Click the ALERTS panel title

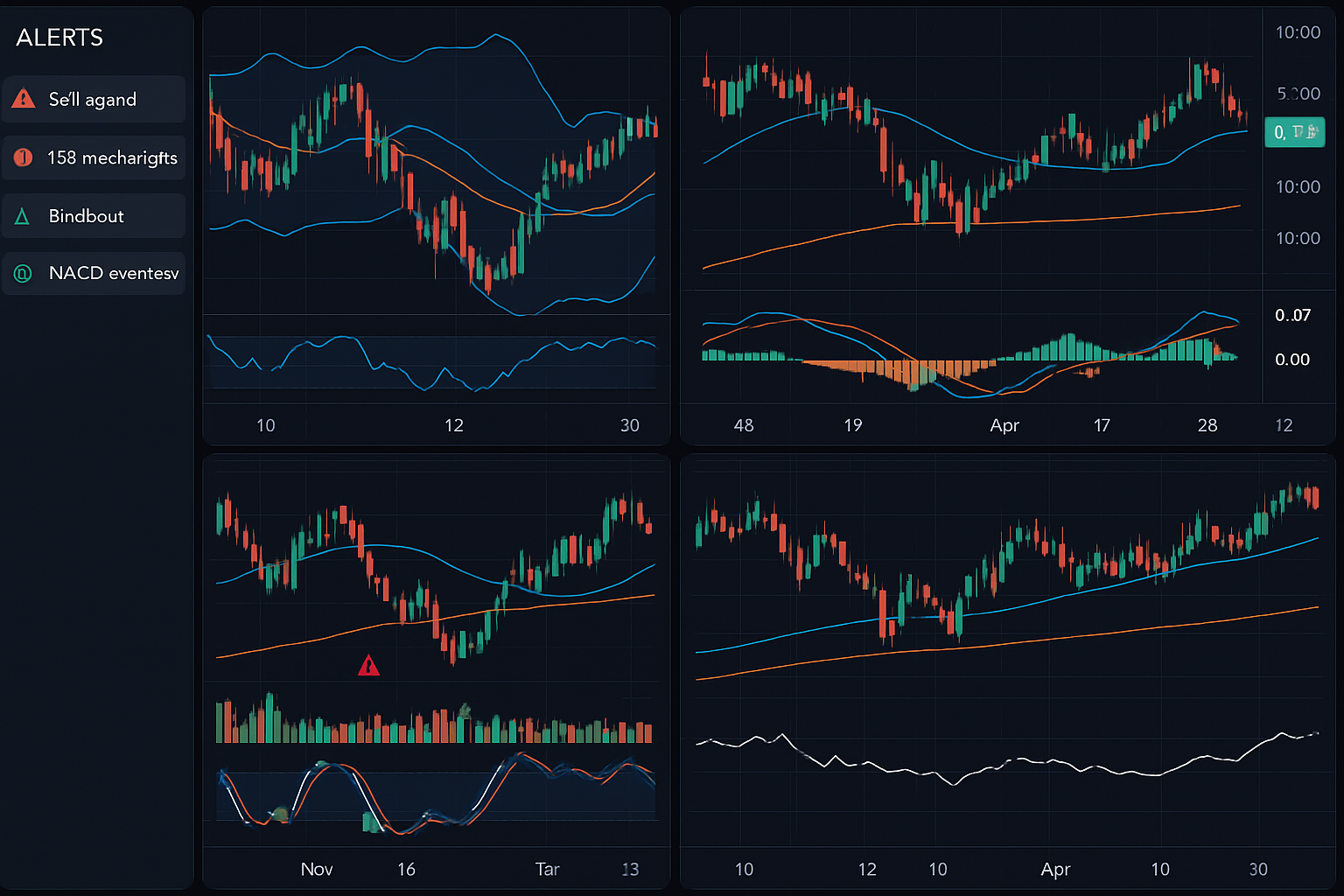point(58,38)
